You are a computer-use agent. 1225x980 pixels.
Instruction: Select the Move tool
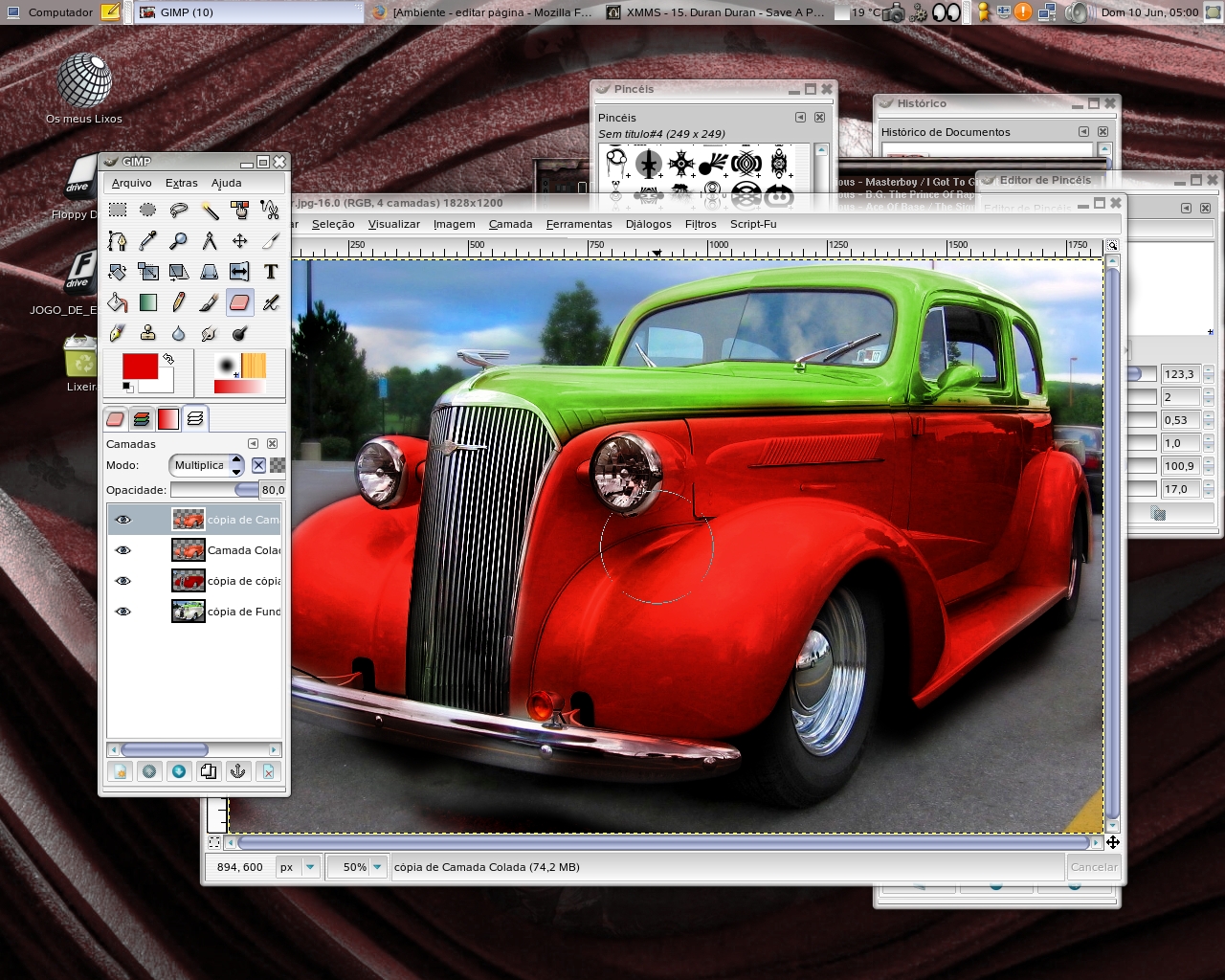[240, 241]
